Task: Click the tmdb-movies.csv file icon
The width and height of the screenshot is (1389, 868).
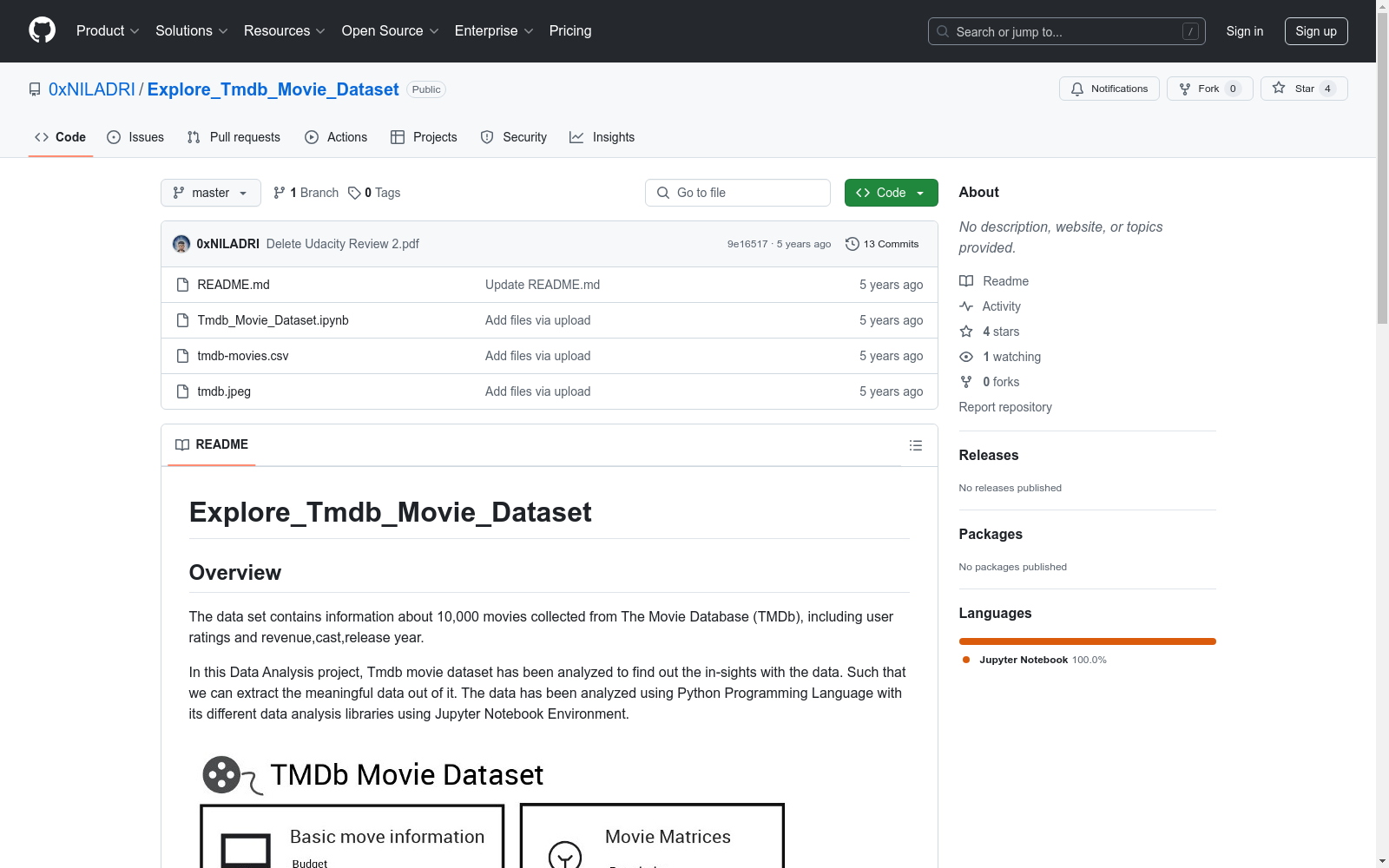Action: [x=182, y=356]
